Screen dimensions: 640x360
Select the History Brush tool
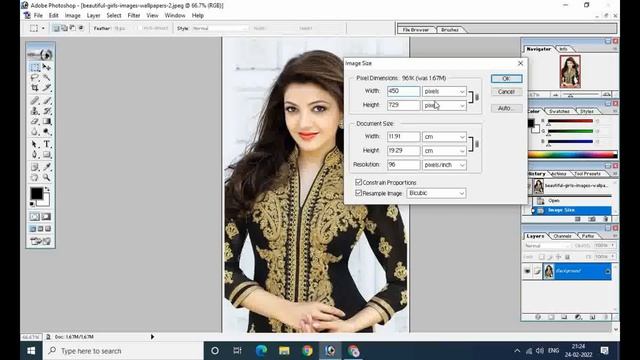coord(47,111)
